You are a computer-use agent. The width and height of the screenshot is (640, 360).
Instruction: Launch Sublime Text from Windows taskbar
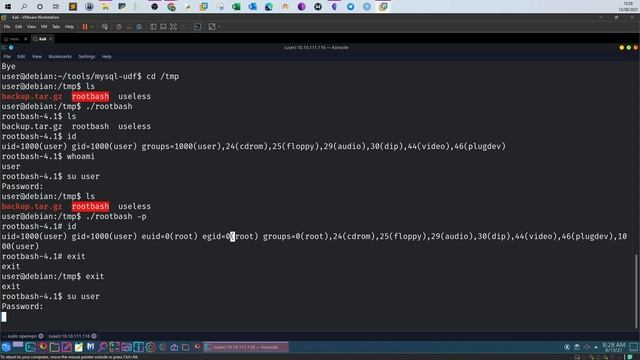point(73,7)
